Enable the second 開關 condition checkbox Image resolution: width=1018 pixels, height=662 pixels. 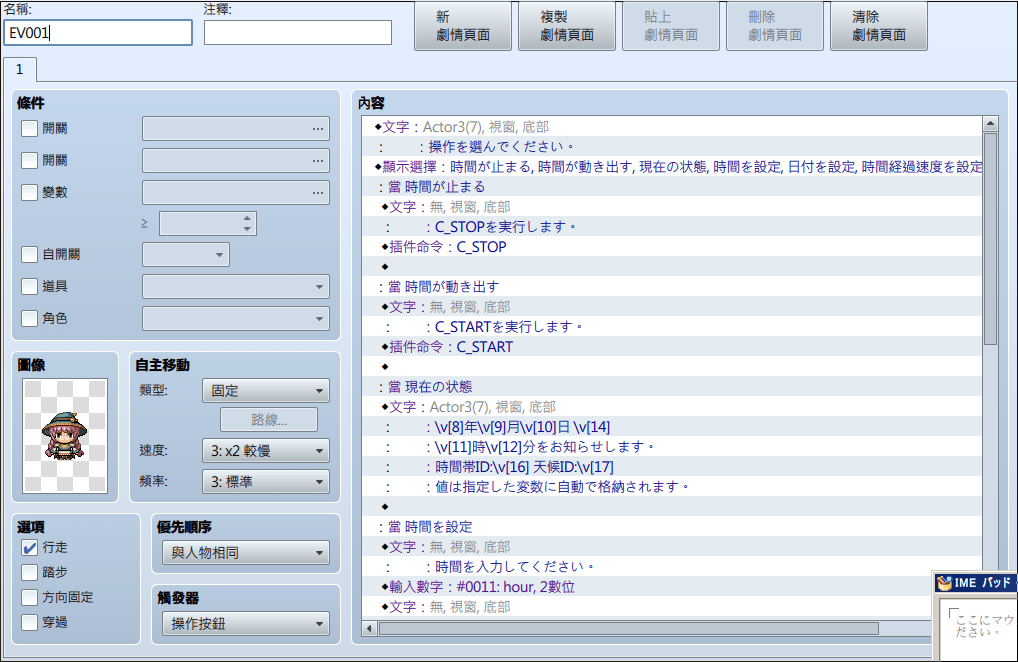[x=29, y=160]
